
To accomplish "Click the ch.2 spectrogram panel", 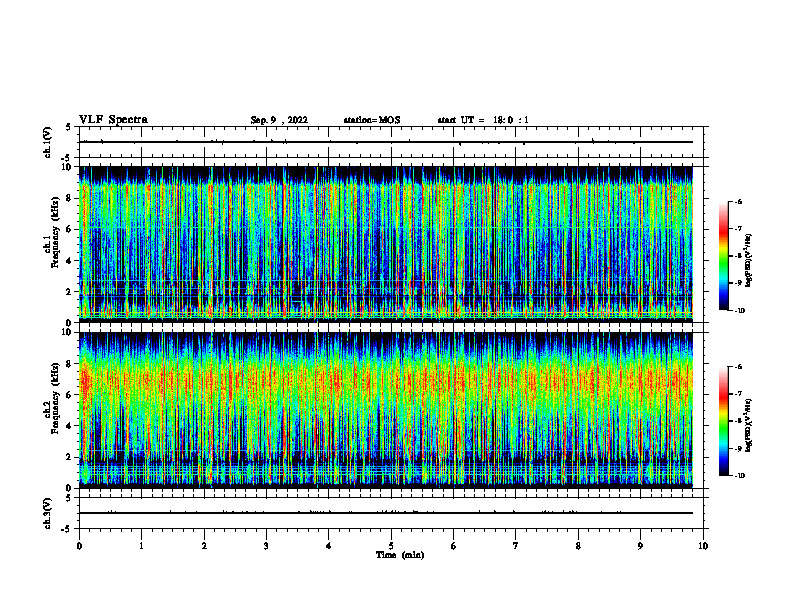I will click(386, 410).
